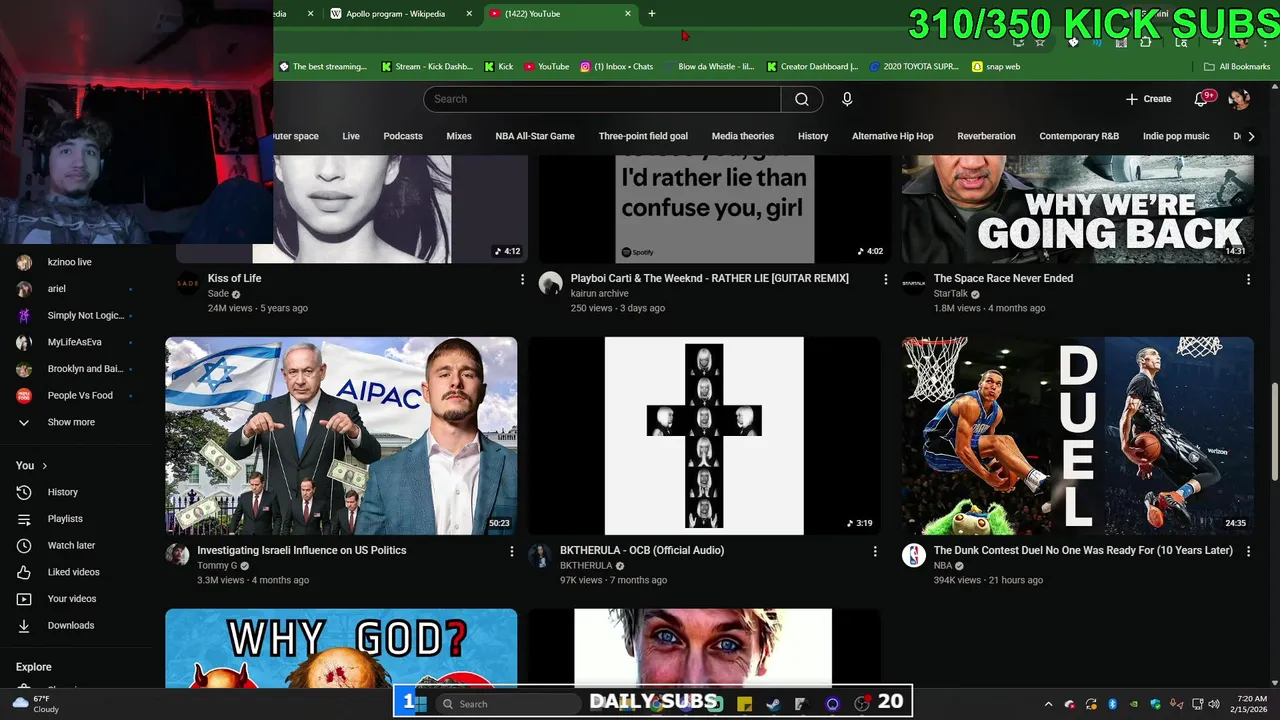
Task: Play BKTHERULA OCB cross thumbnail
Action: [x=704, y=436]
